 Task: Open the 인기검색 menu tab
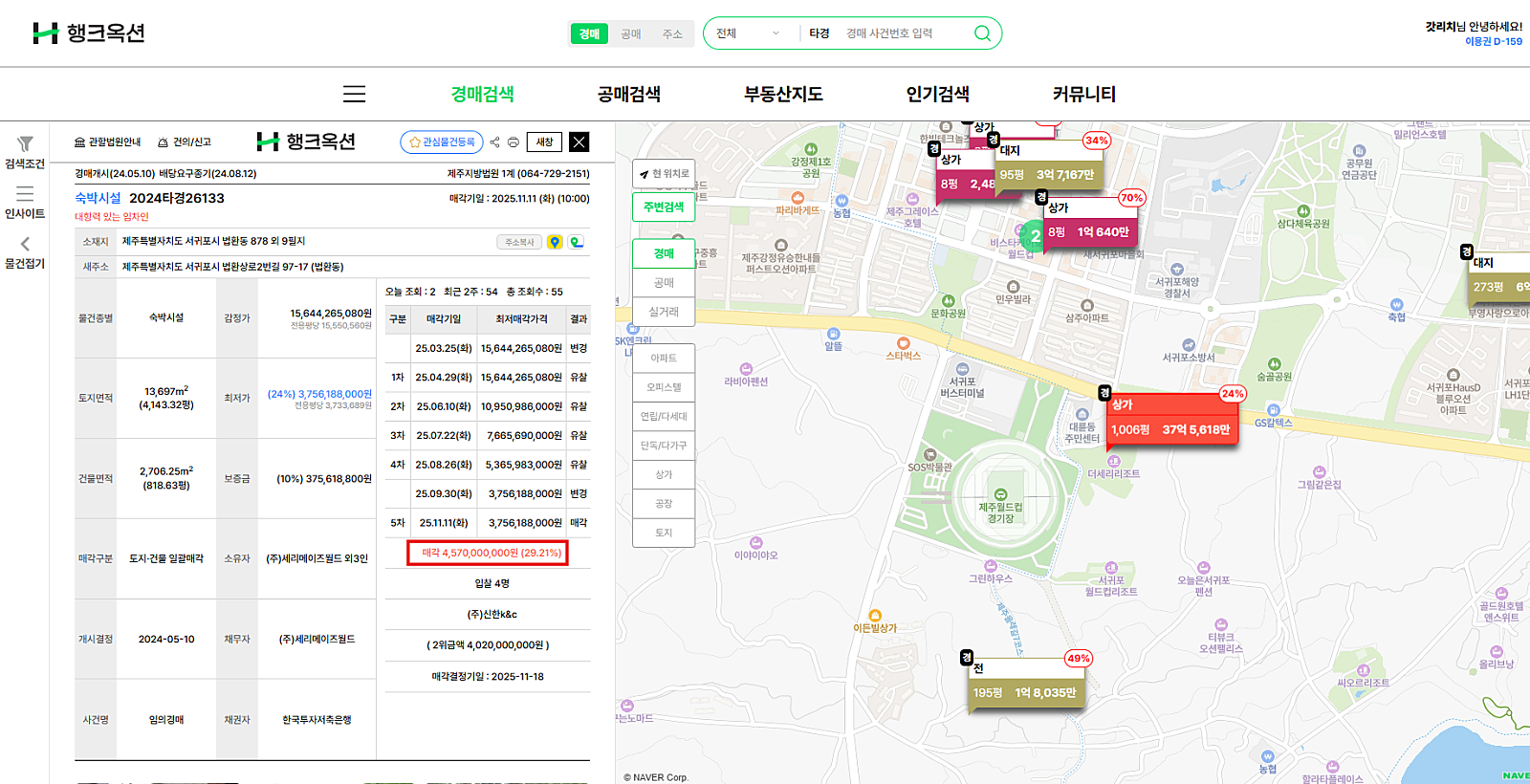click(938, 94)
